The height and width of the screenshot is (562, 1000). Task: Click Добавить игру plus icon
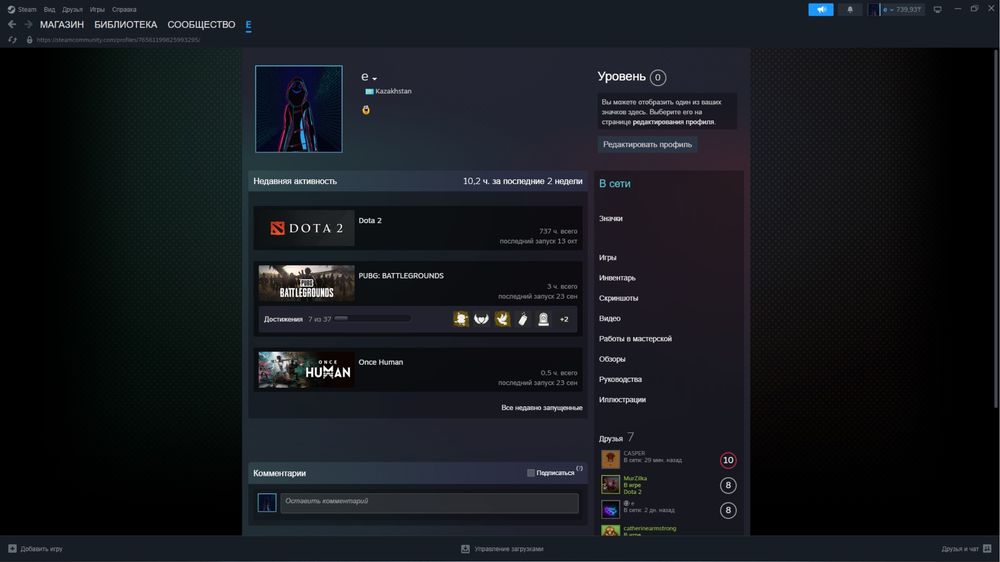(x=12, y=549)
